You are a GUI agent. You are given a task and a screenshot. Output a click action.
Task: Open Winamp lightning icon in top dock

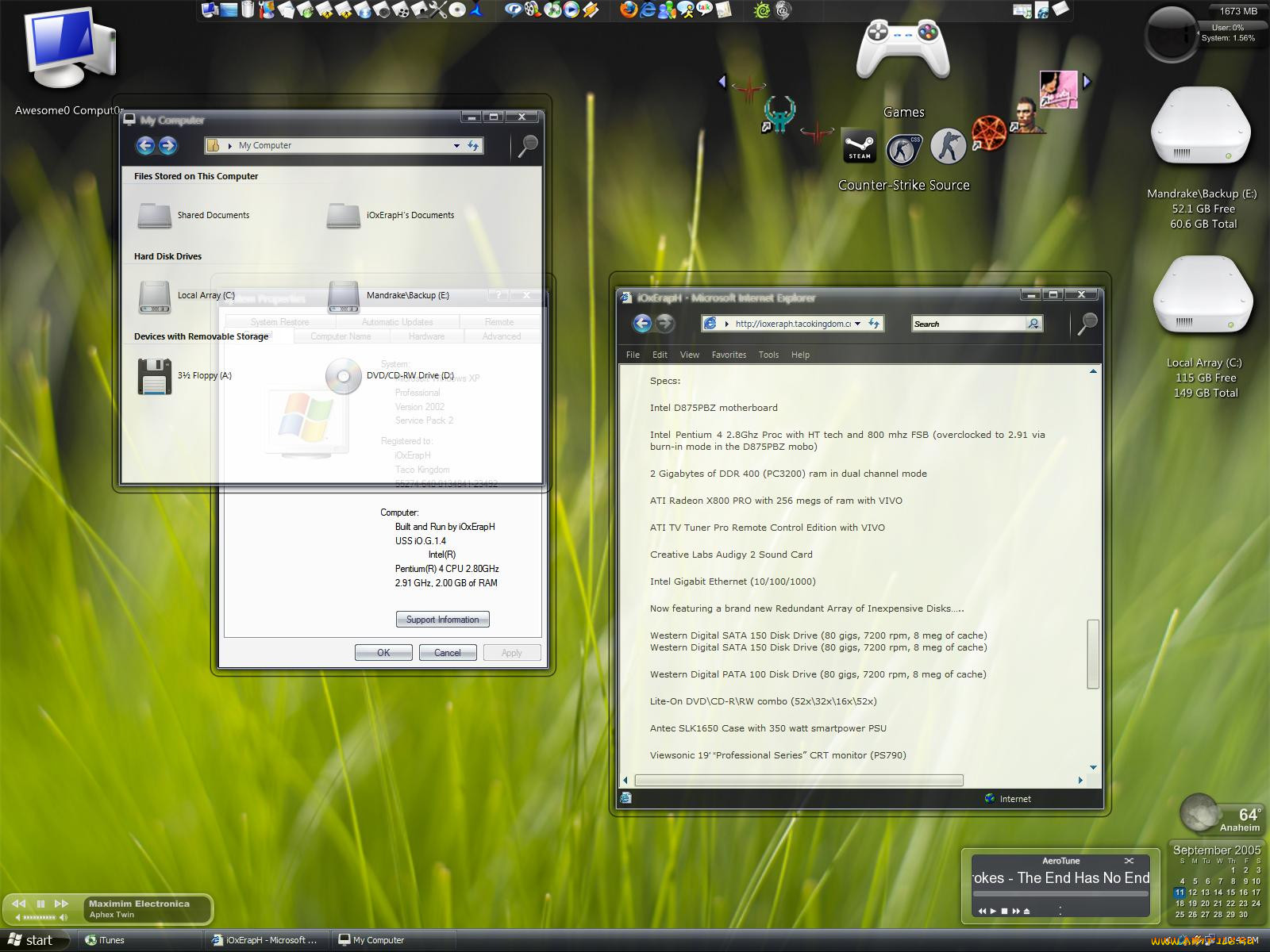click(x=591, y=10)
